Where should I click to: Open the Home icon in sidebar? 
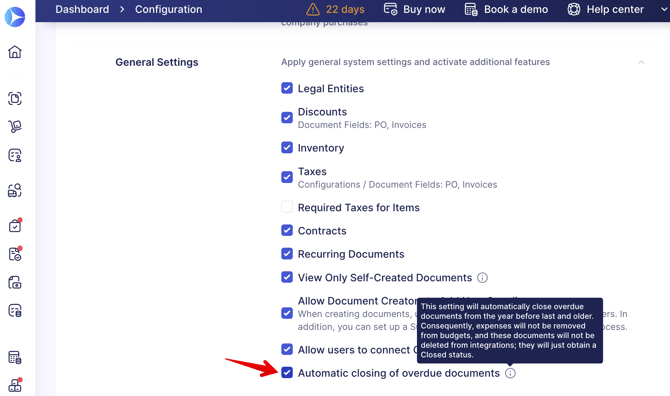click(x=15, y=52)
